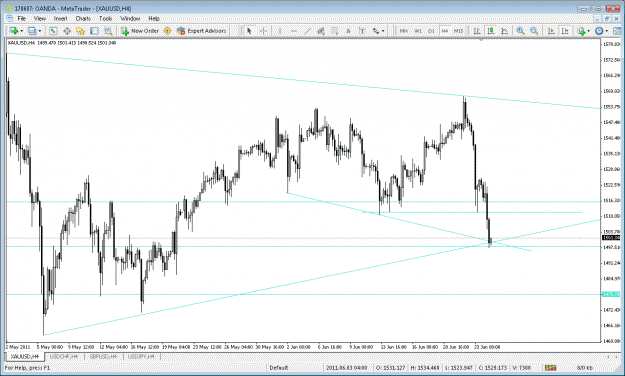This screenshot has height=376, width=625.
Task: Click the '23 Jun 08:00' time axis label
Action: click(487, 347)
